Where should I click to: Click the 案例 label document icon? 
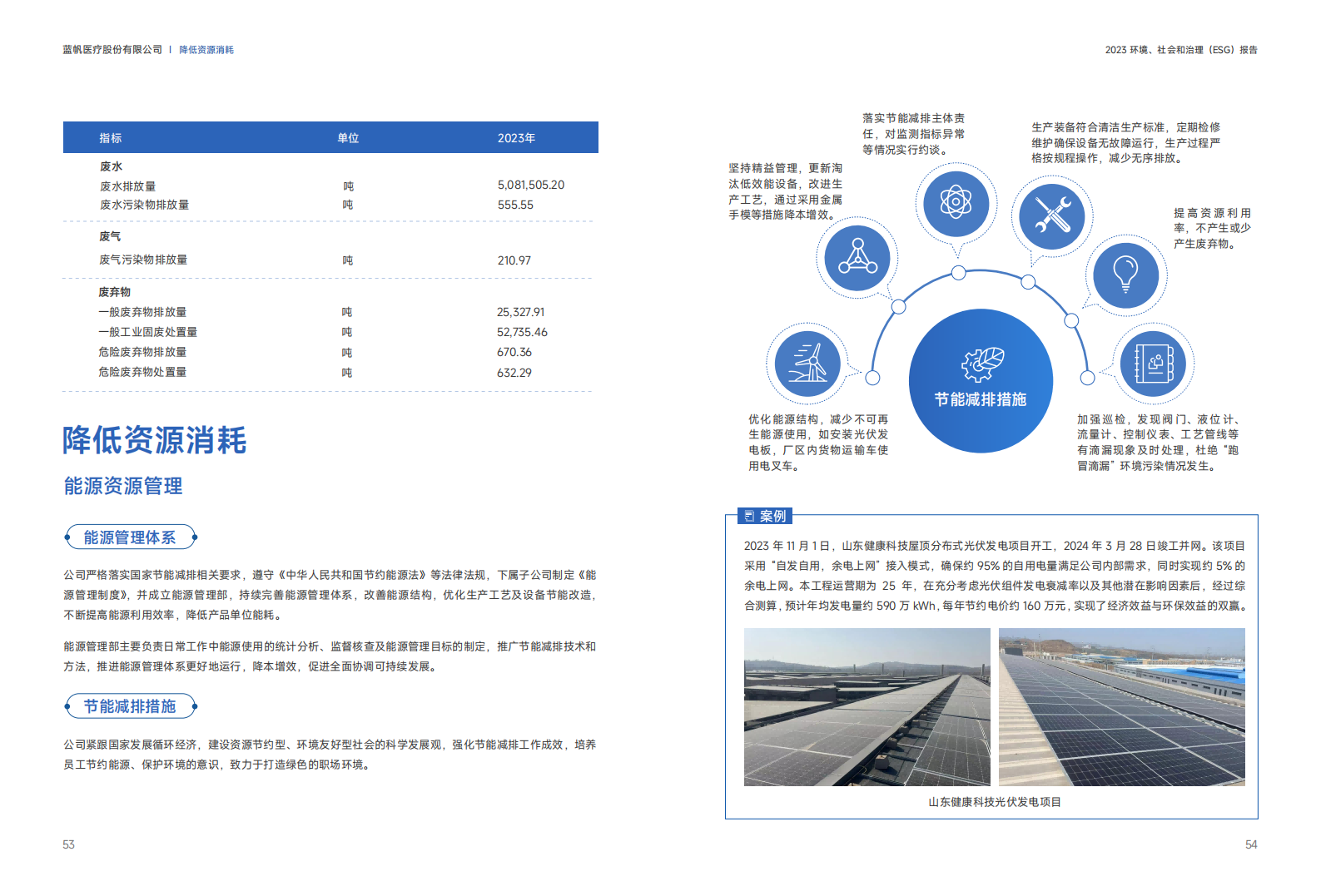[749, 516]
